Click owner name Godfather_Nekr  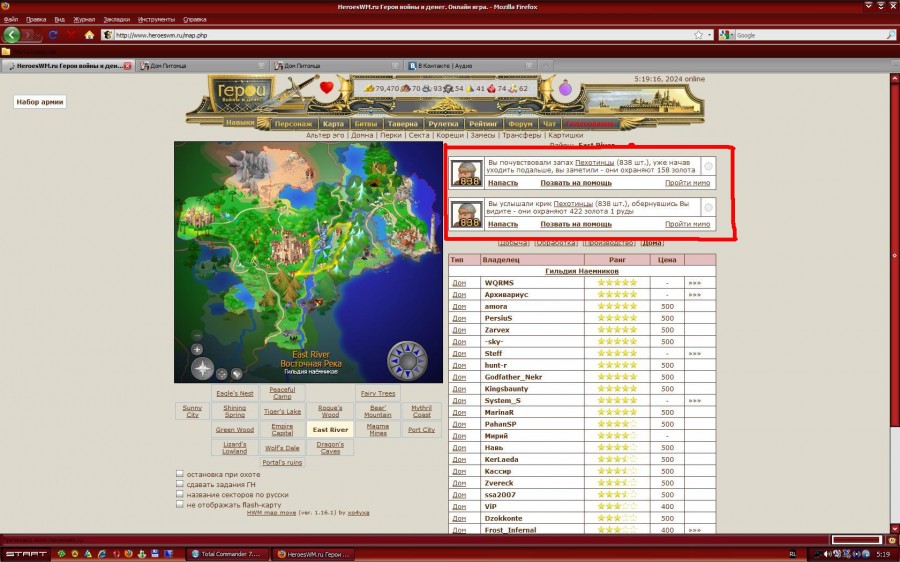[x=513, y=377]
